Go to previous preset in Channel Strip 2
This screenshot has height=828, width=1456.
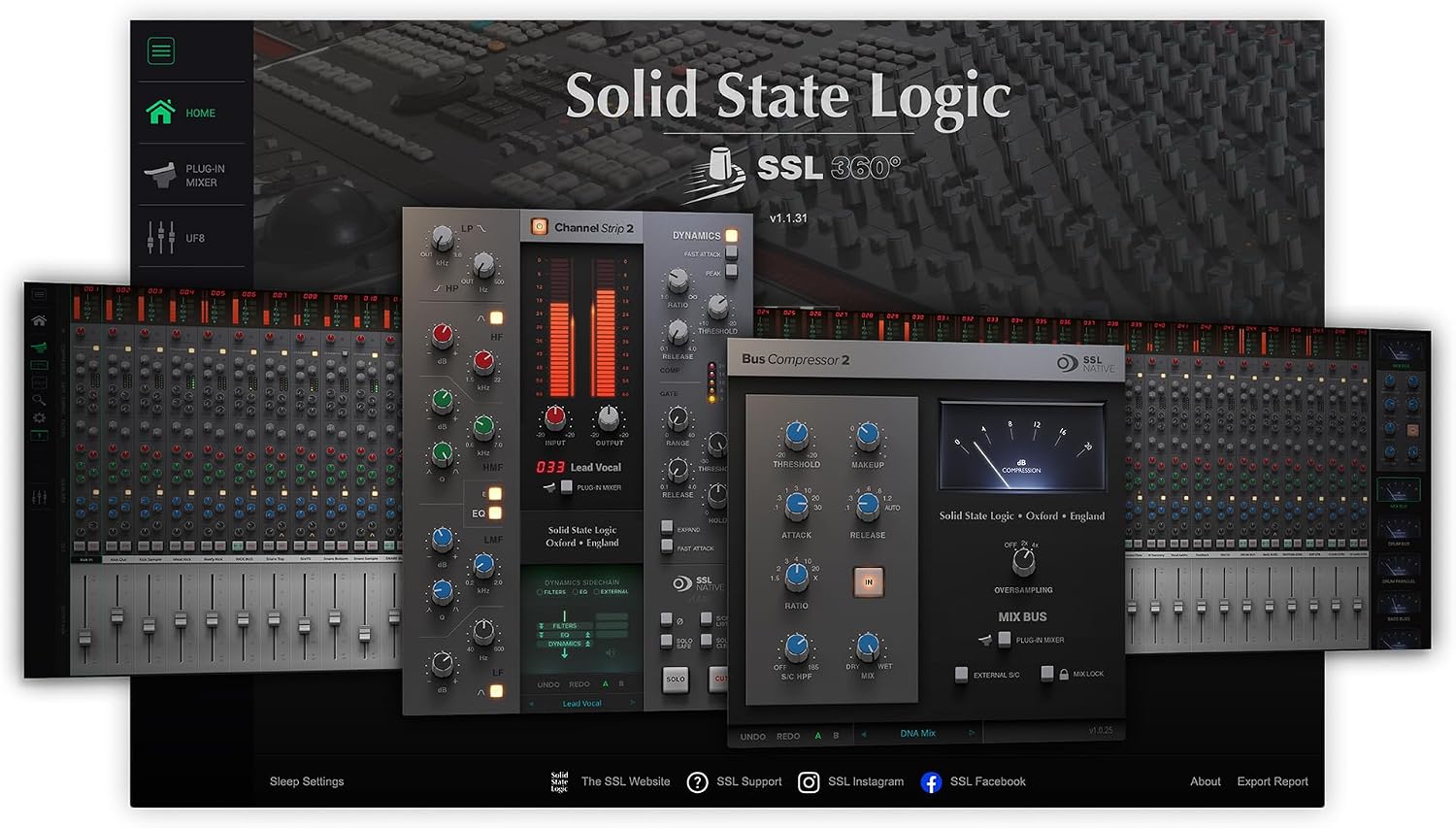point(532,704)
